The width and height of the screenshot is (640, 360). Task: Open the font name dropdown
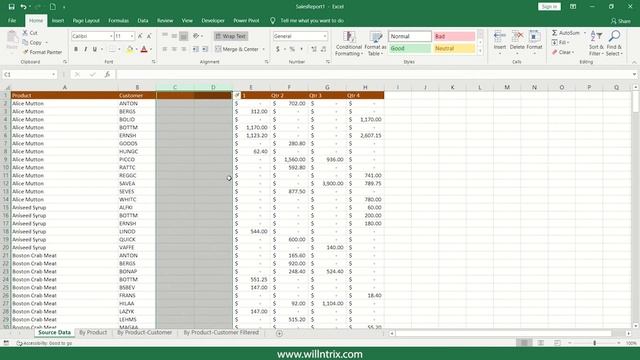point(111,36)
